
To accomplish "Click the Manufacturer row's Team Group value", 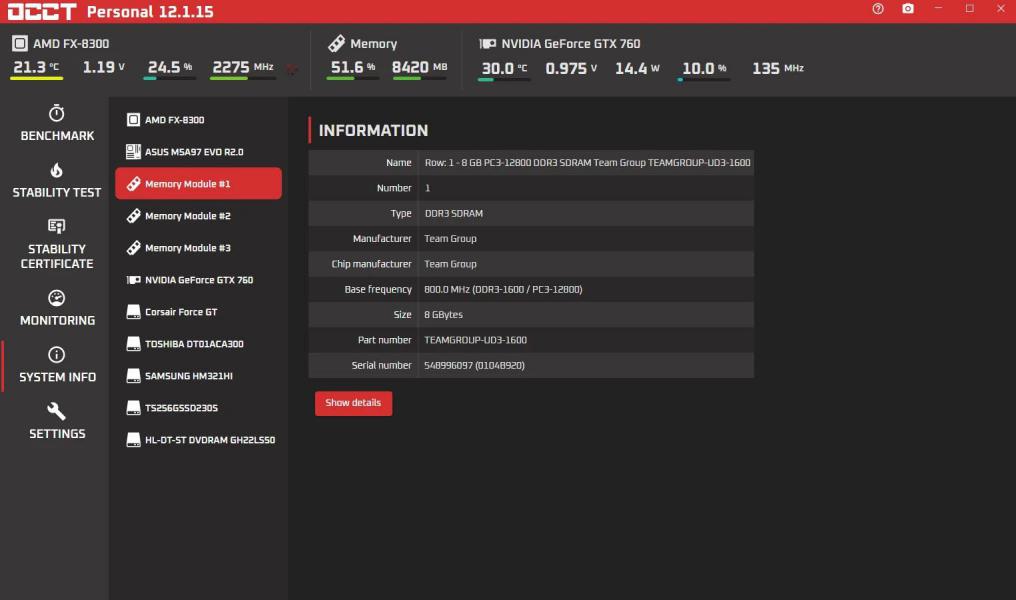I will coord(450,238).
